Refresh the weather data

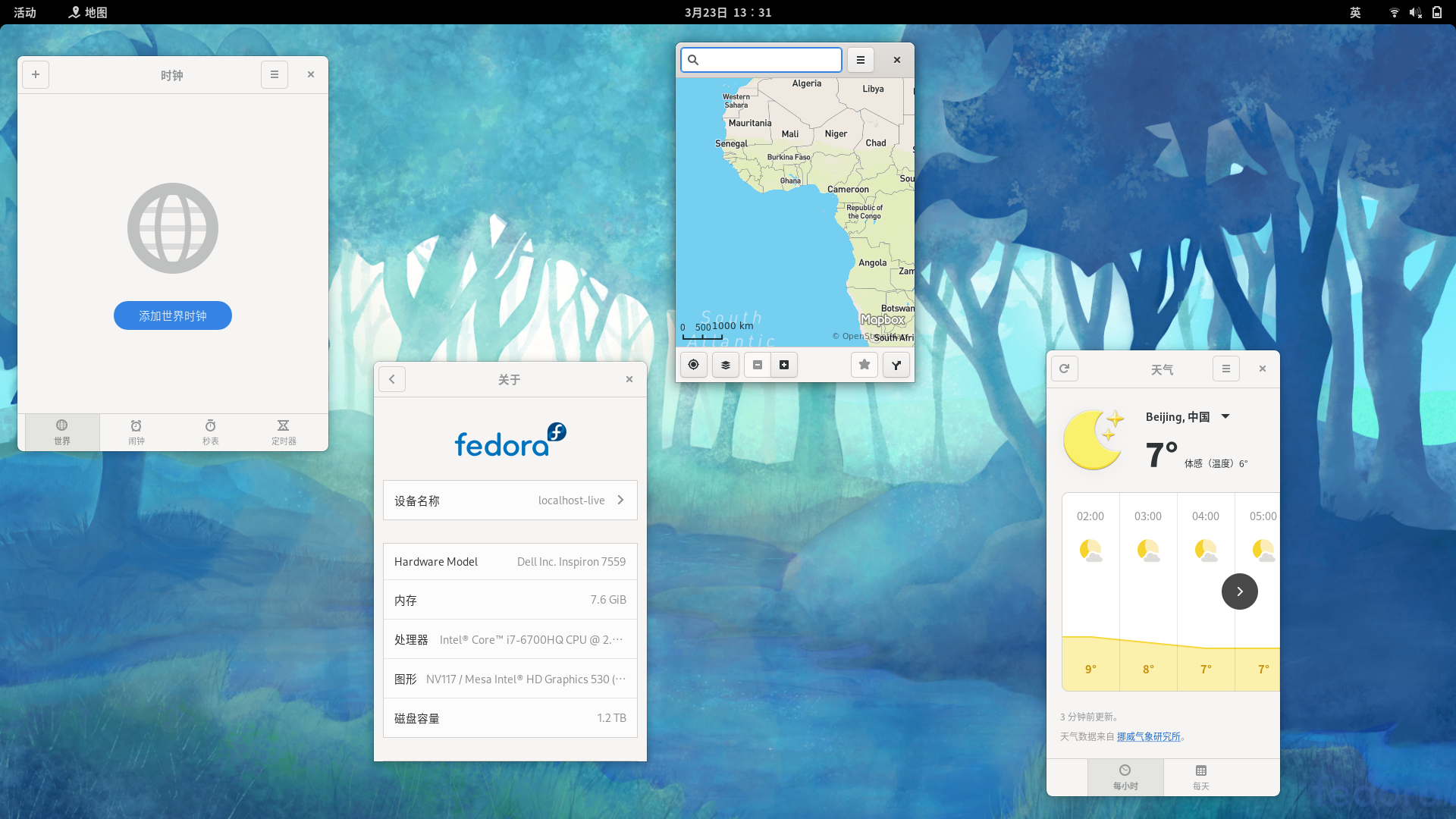(x=1064, y=369)
